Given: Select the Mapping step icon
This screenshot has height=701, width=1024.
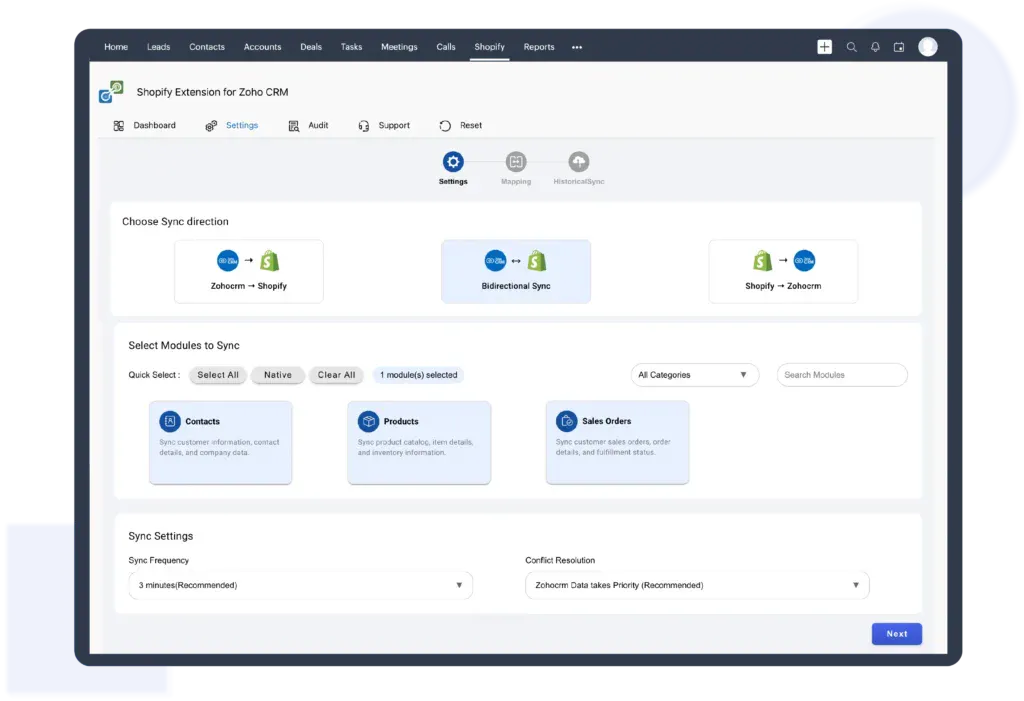Looking at the screenshot, I should [516, 161].
